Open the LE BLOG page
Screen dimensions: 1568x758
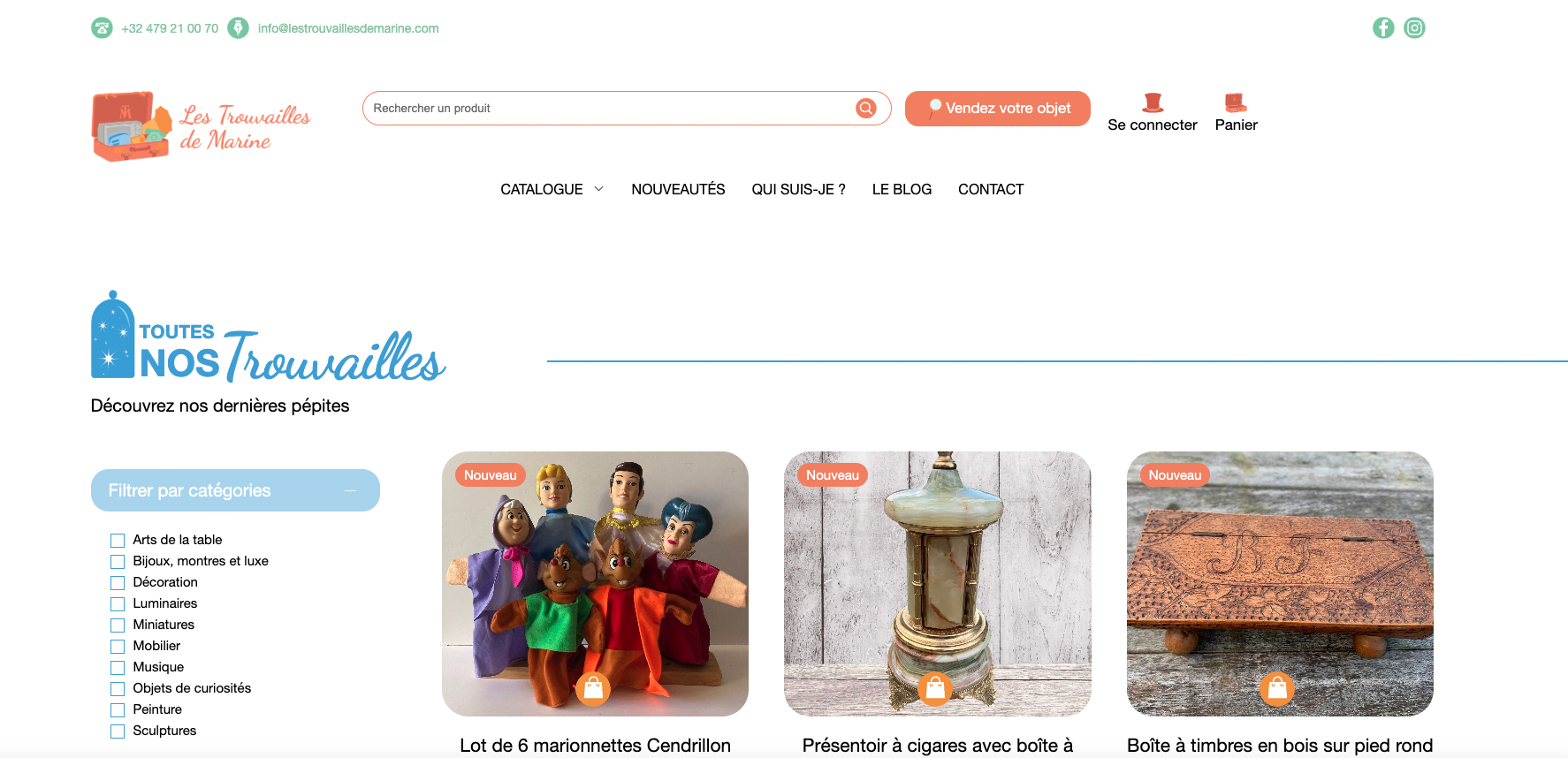pyautogui.click(x=902, y=189)
